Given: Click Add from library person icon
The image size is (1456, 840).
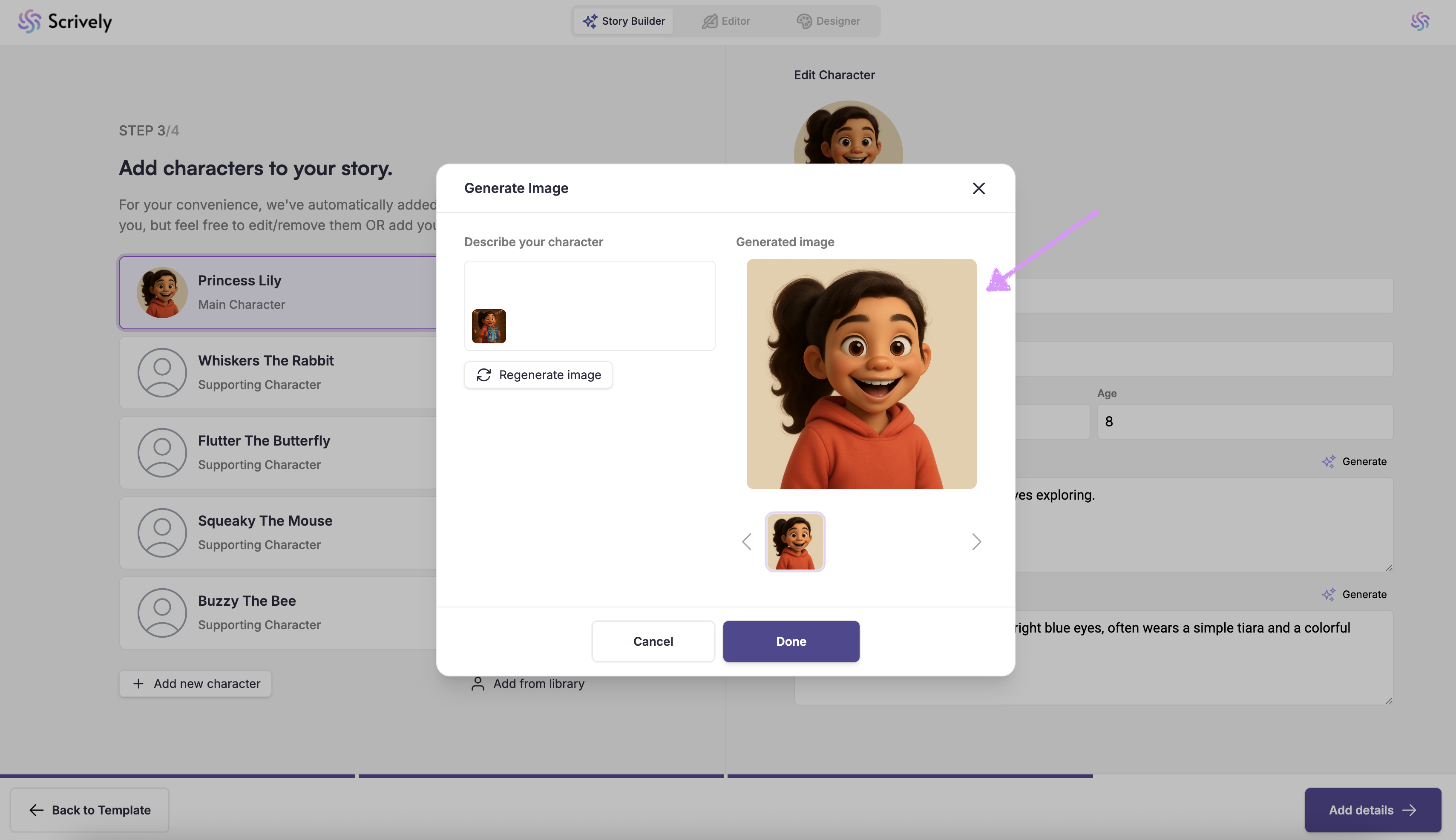Looking at the screenshot, I should click(478, 684).
